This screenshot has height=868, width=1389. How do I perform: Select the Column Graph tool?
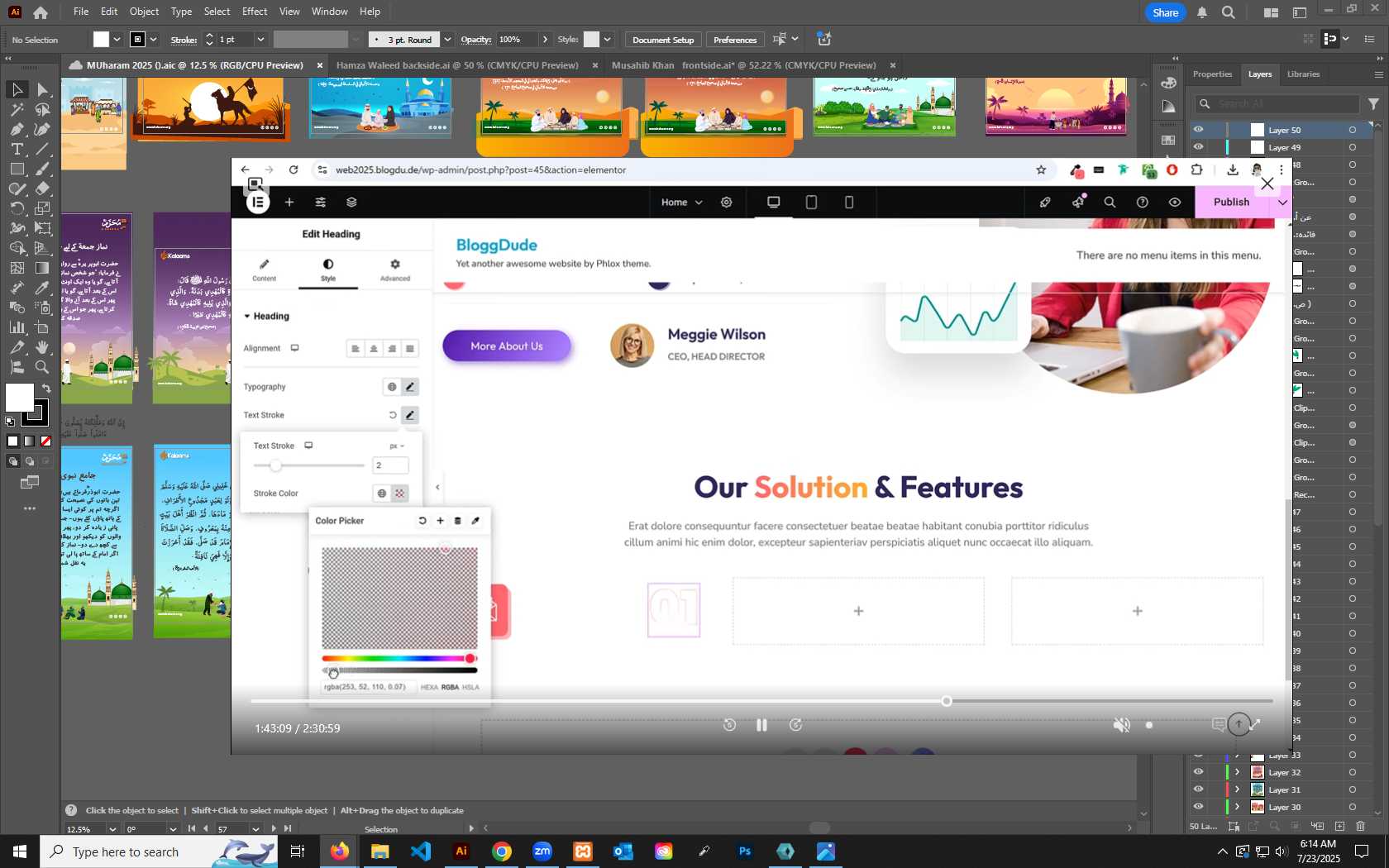(x=17, y=327)
